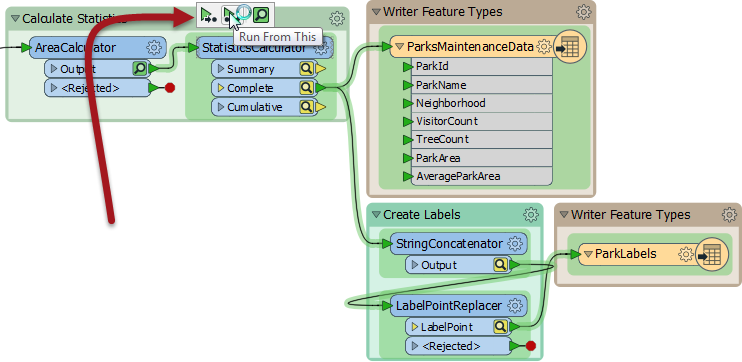Select the LabelPointReplacer transformer
Screen dimensions: 742x362
coord(458,306)
